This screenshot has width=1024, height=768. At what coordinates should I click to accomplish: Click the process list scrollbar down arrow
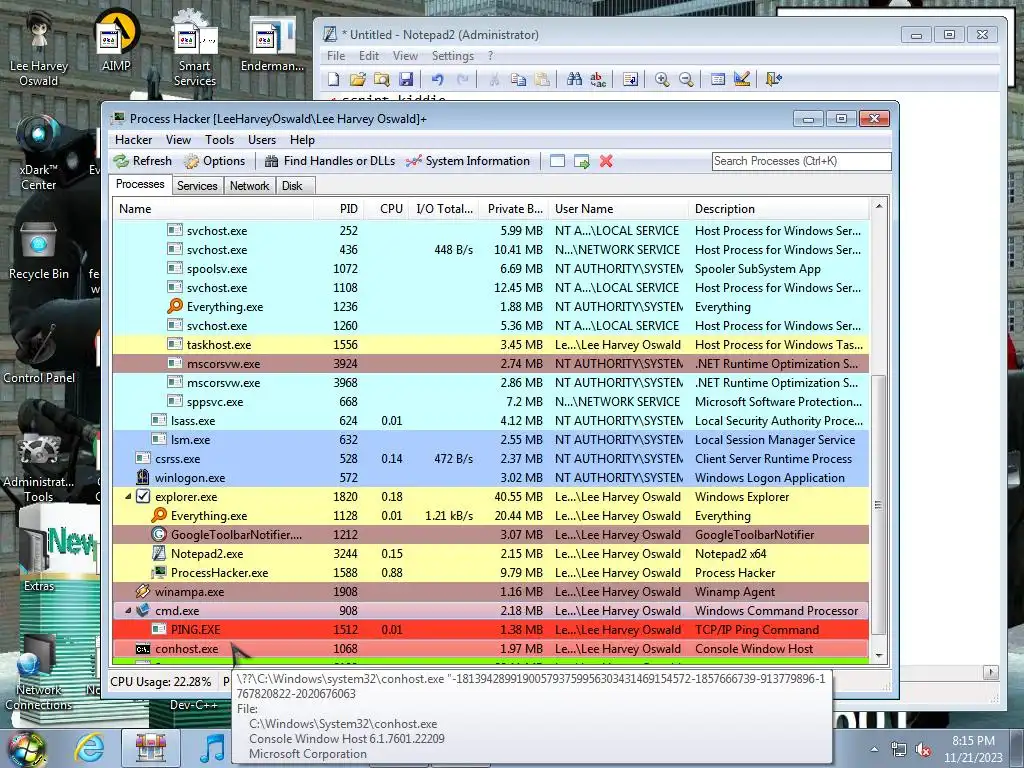[879, 656]
